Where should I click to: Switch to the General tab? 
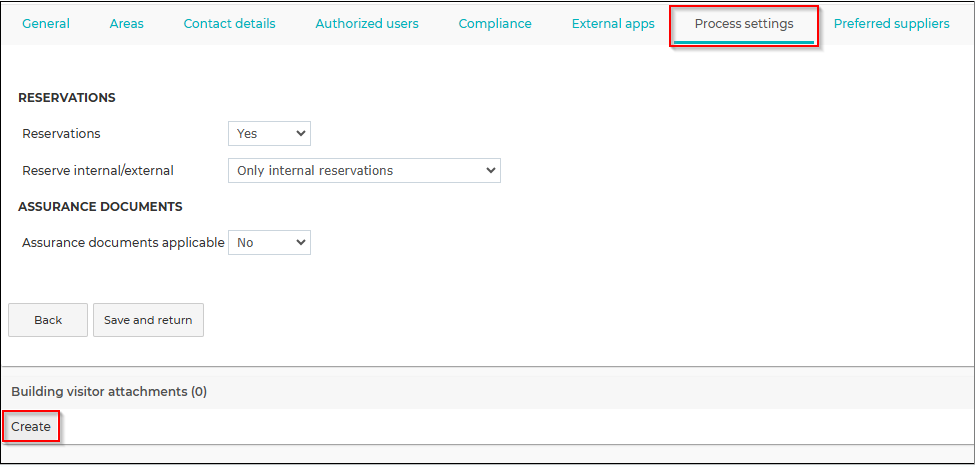(46, 24)
